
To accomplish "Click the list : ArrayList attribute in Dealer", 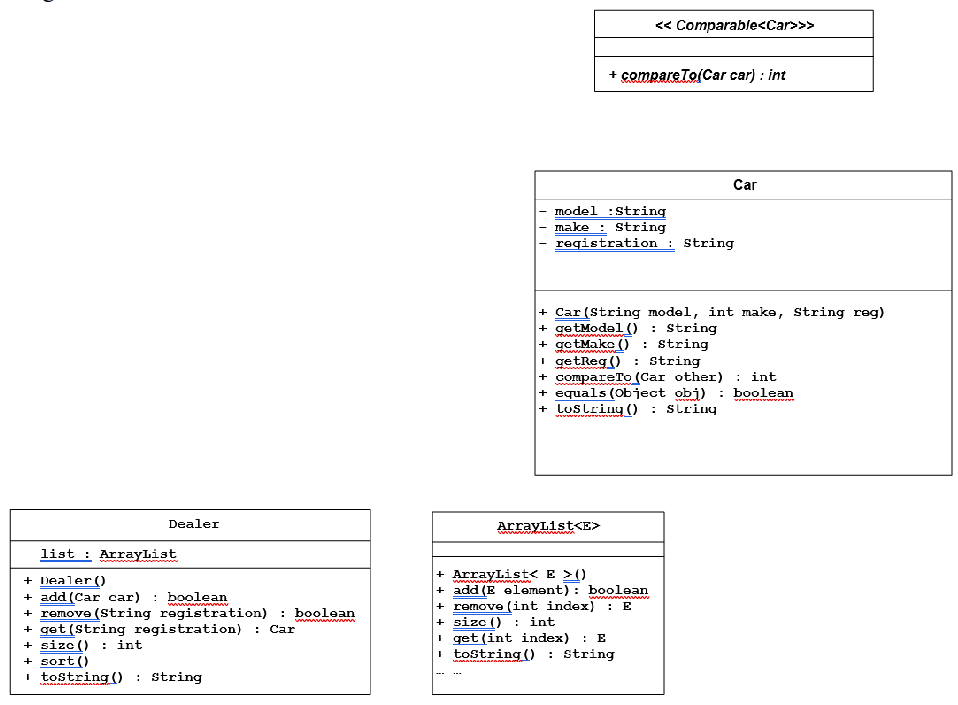I will tap(108, 553).
